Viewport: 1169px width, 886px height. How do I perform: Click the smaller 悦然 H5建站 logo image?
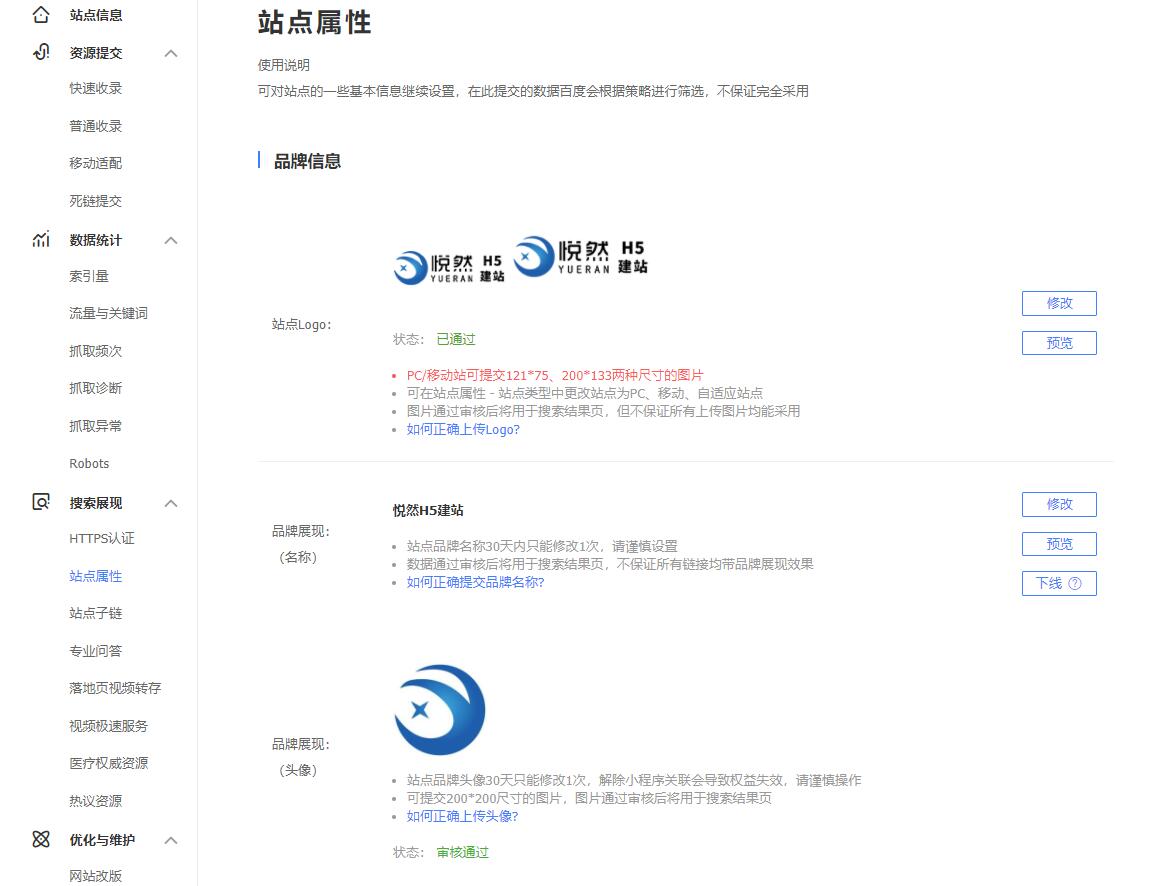pyautogui.click(x=449, y=269)
